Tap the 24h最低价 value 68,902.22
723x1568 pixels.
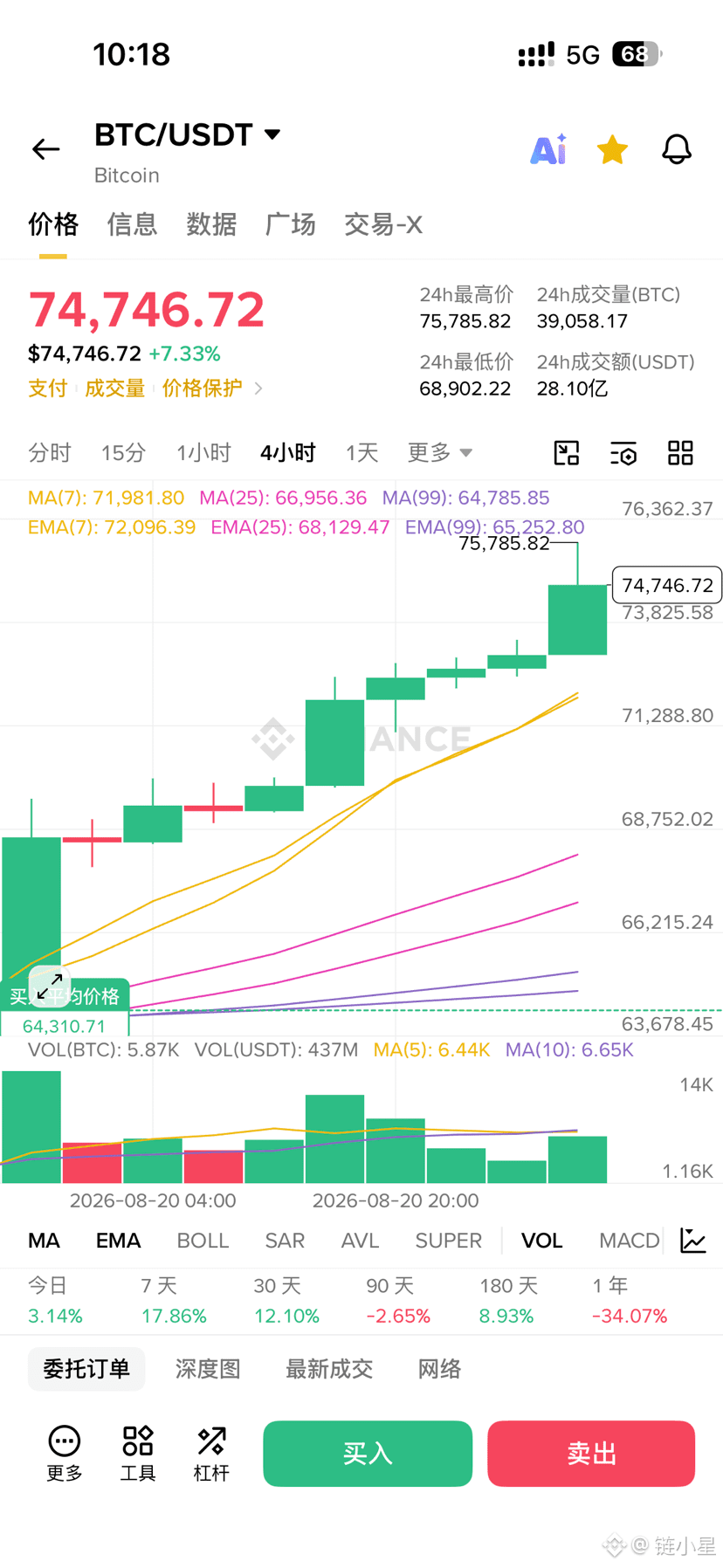465,389
